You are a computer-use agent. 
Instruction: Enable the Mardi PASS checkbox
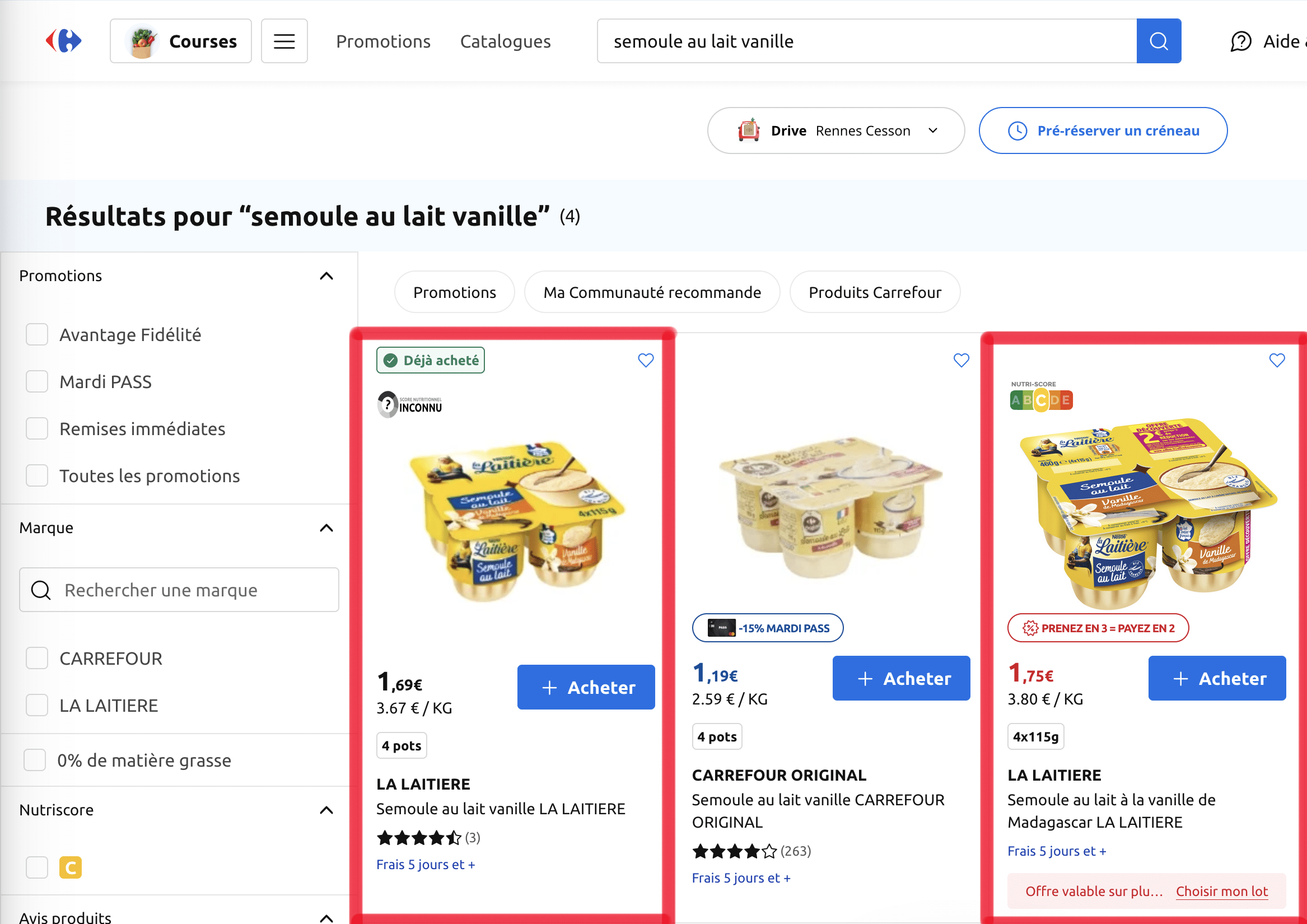[x=37, y=381]
